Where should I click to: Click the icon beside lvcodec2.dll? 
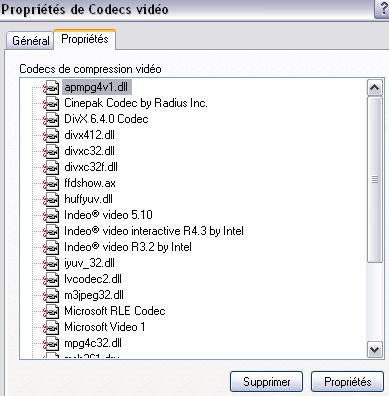pyautogui.click(x=51, y=280)
